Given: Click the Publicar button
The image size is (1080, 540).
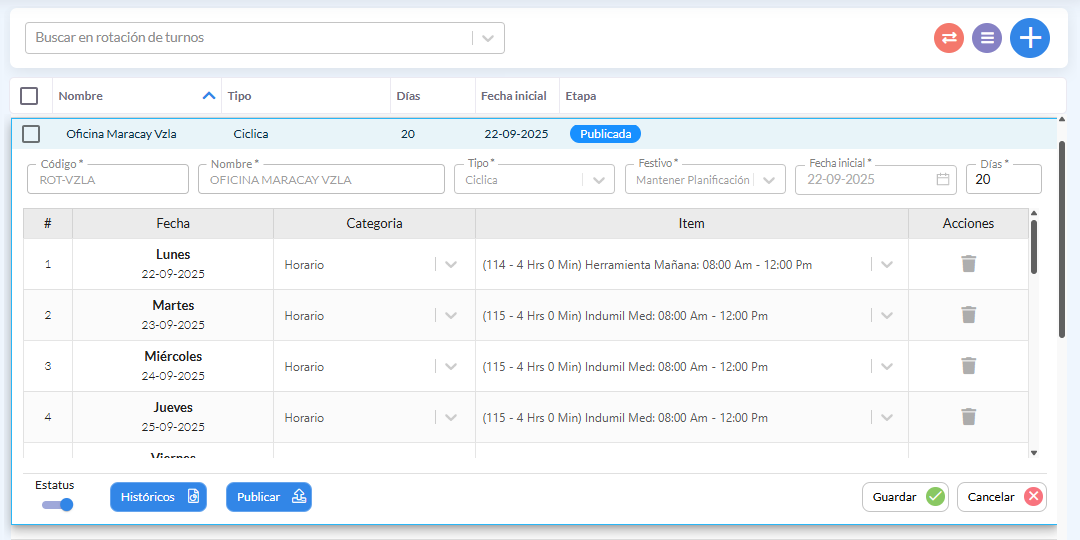Looking at the screenshot, I should (268, 497).
